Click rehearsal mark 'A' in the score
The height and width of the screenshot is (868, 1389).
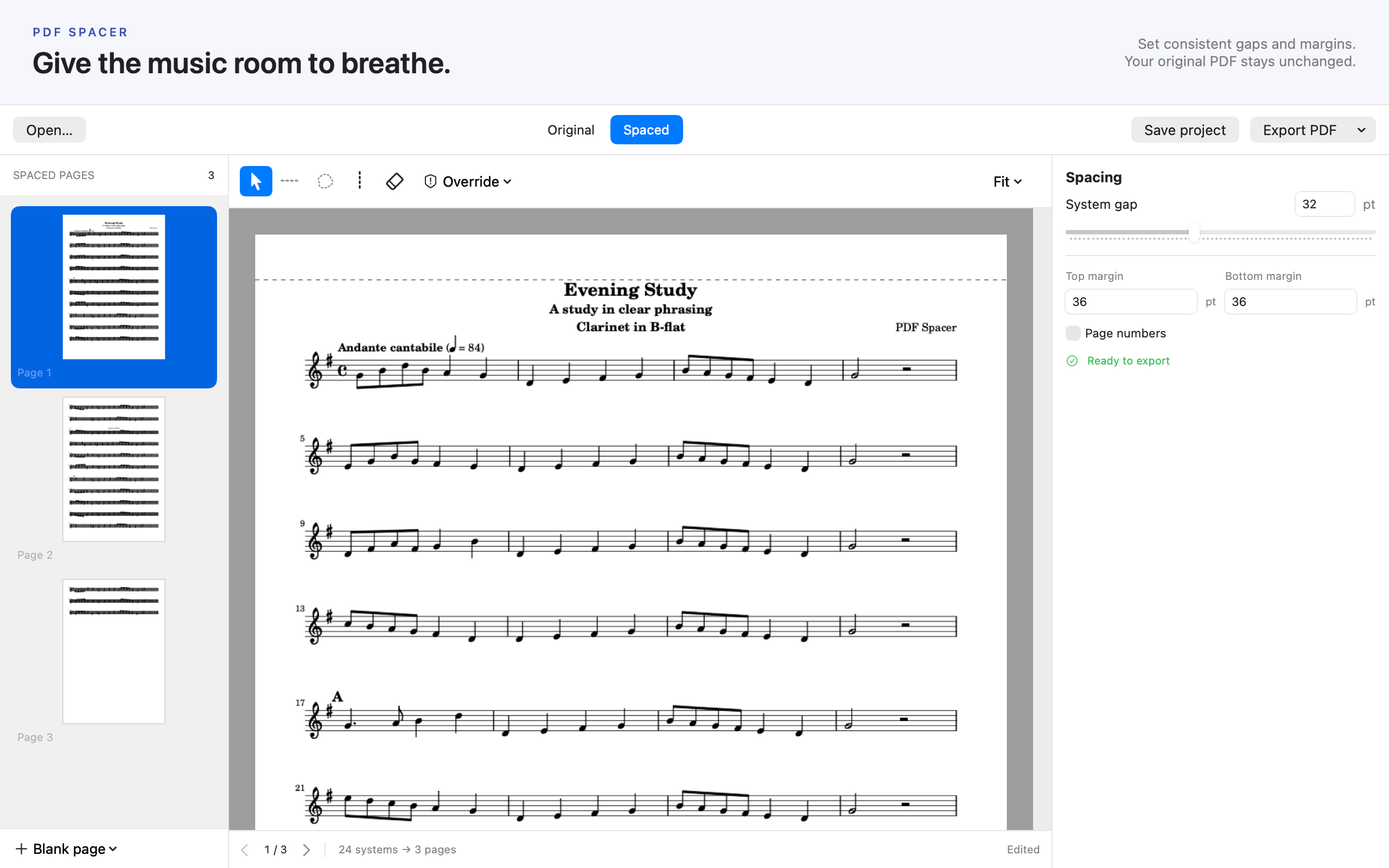pos(337,697)
